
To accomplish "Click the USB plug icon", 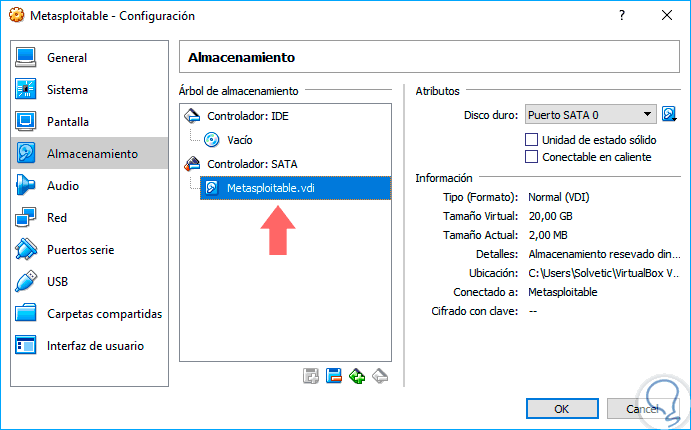I will click(26, 281).
